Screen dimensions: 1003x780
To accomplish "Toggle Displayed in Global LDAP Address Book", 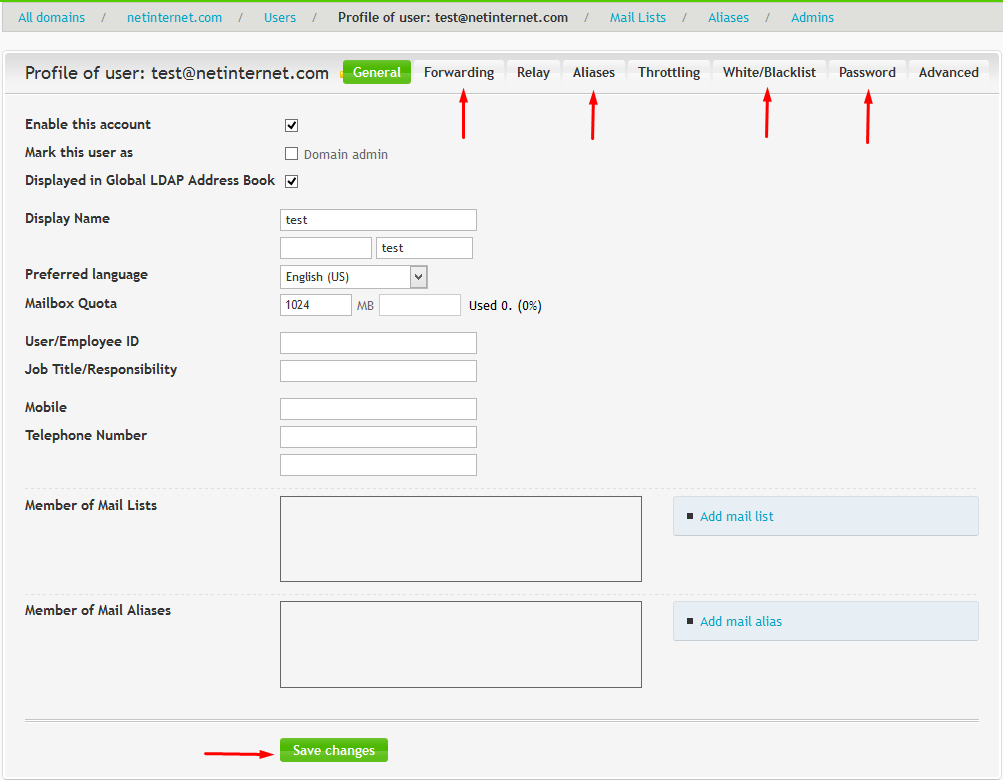I will (292, 182).
